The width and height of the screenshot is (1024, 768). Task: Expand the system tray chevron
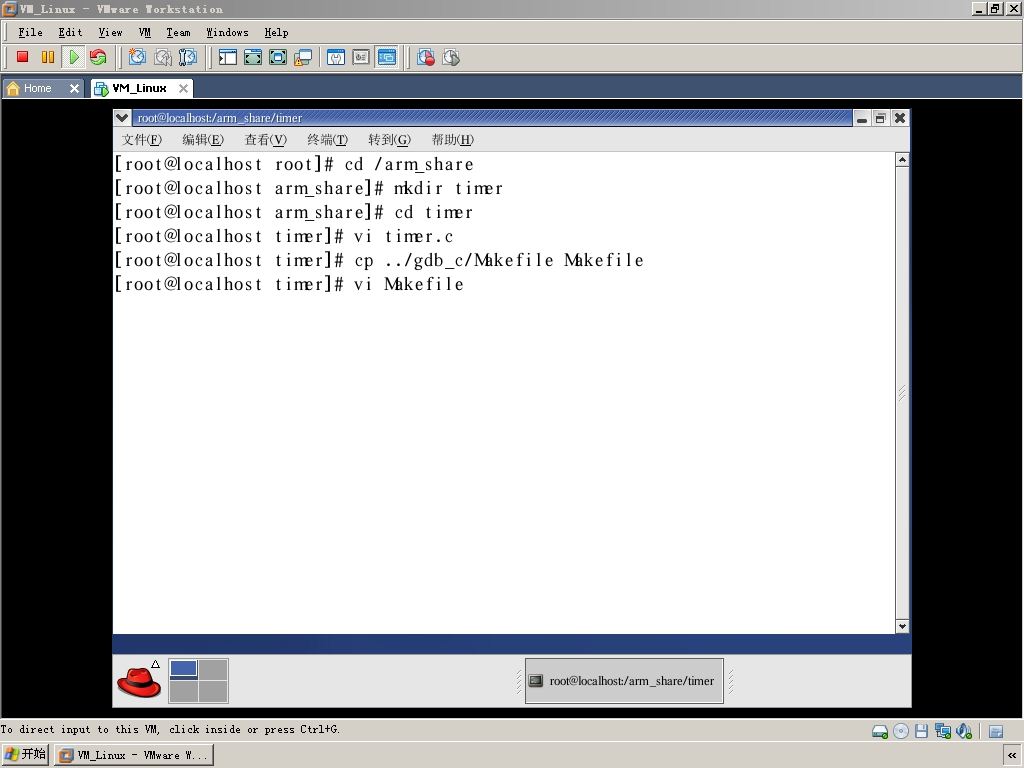[1012, 755]
